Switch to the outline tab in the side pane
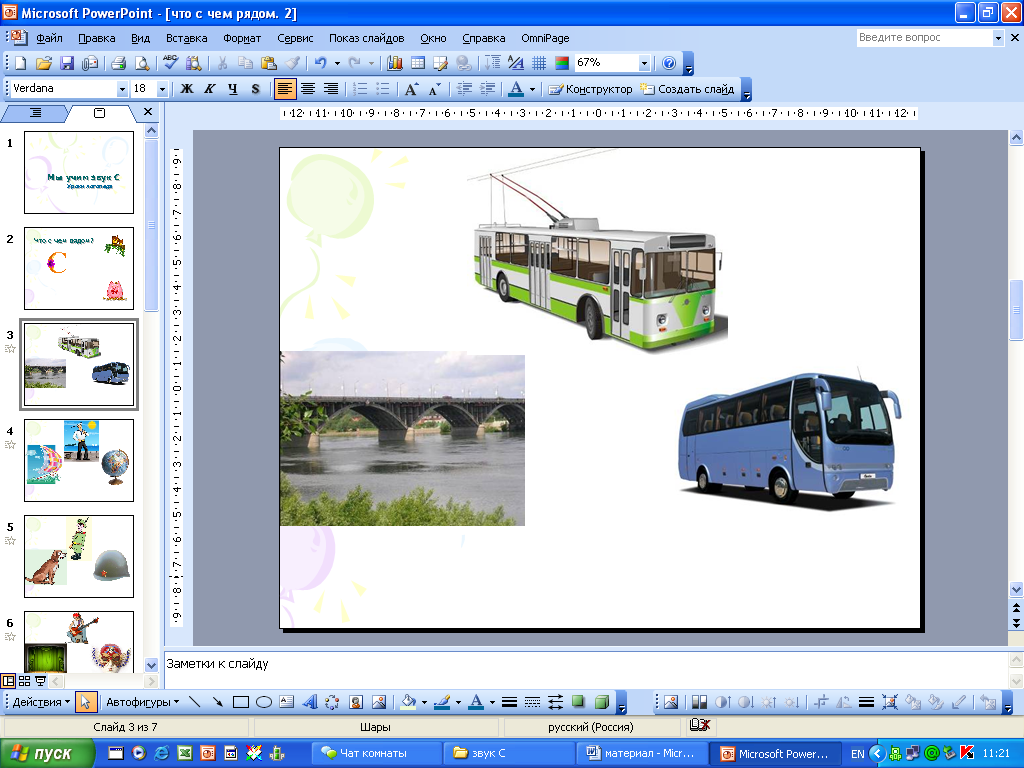The image size is (1024, 768). 35,113
